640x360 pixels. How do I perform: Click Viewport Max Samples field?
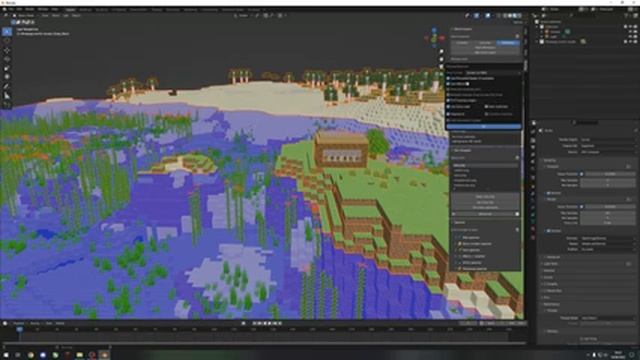coord(608,180)
